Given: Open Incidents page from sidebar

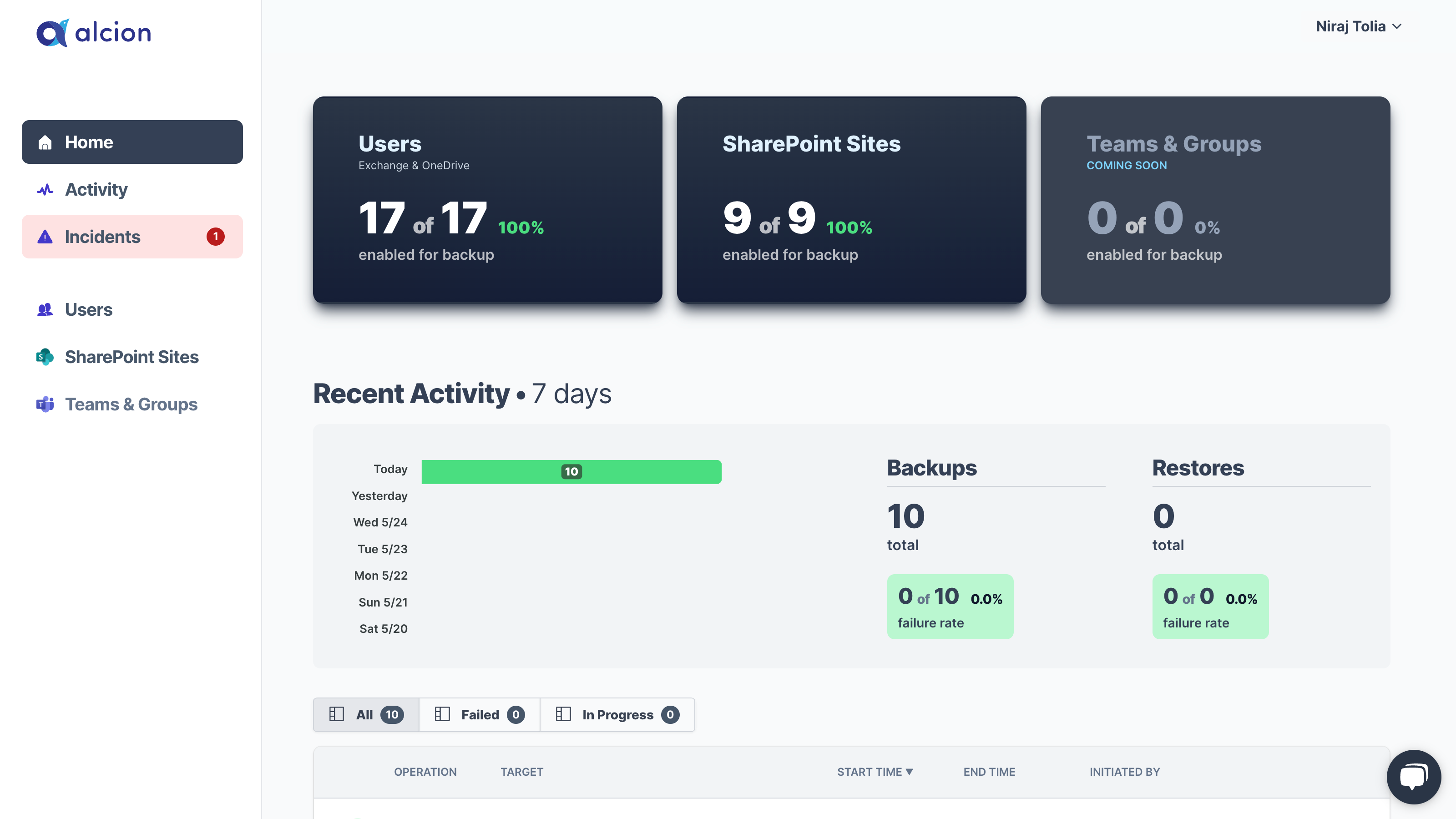Looking at the screenshot, I should [132, 236].
